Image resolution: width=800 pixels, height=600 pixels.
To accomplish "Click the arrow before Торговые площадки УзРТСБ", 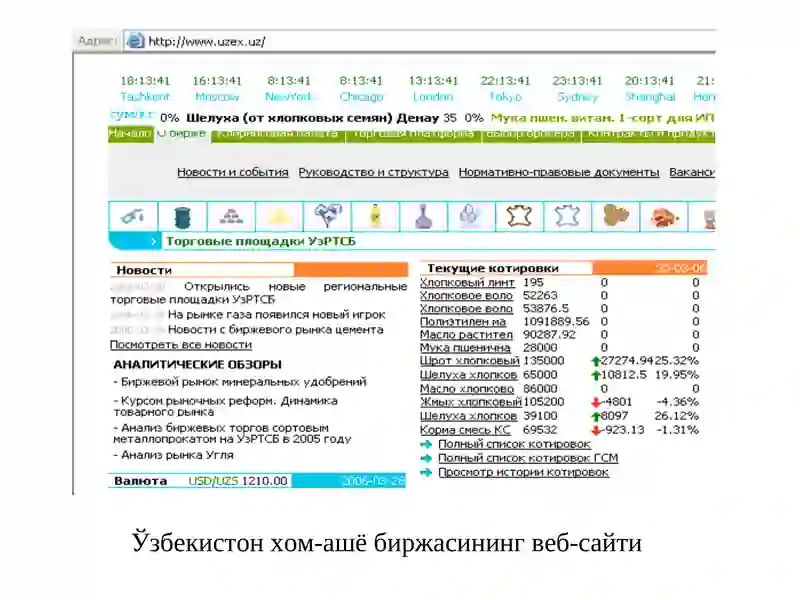I will pos(153,241).
